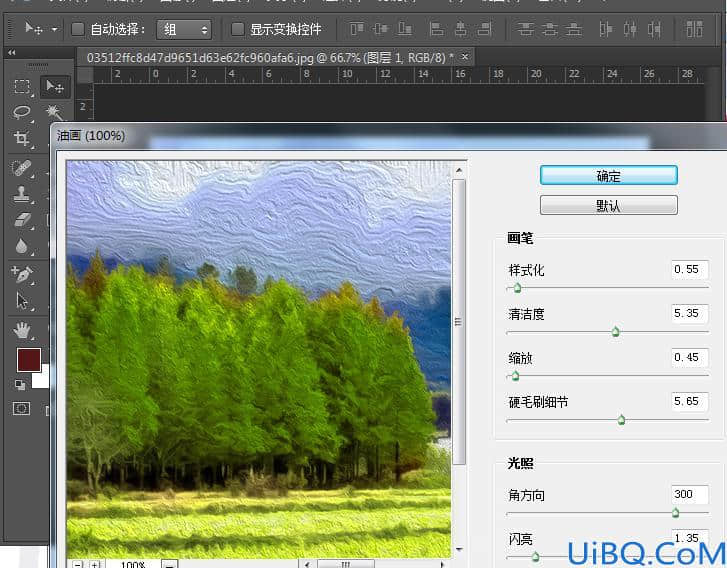Enable the 显示变换控件 checkbox
The width and height of the screenshot is (727, 568).
(x=237, y=29)
